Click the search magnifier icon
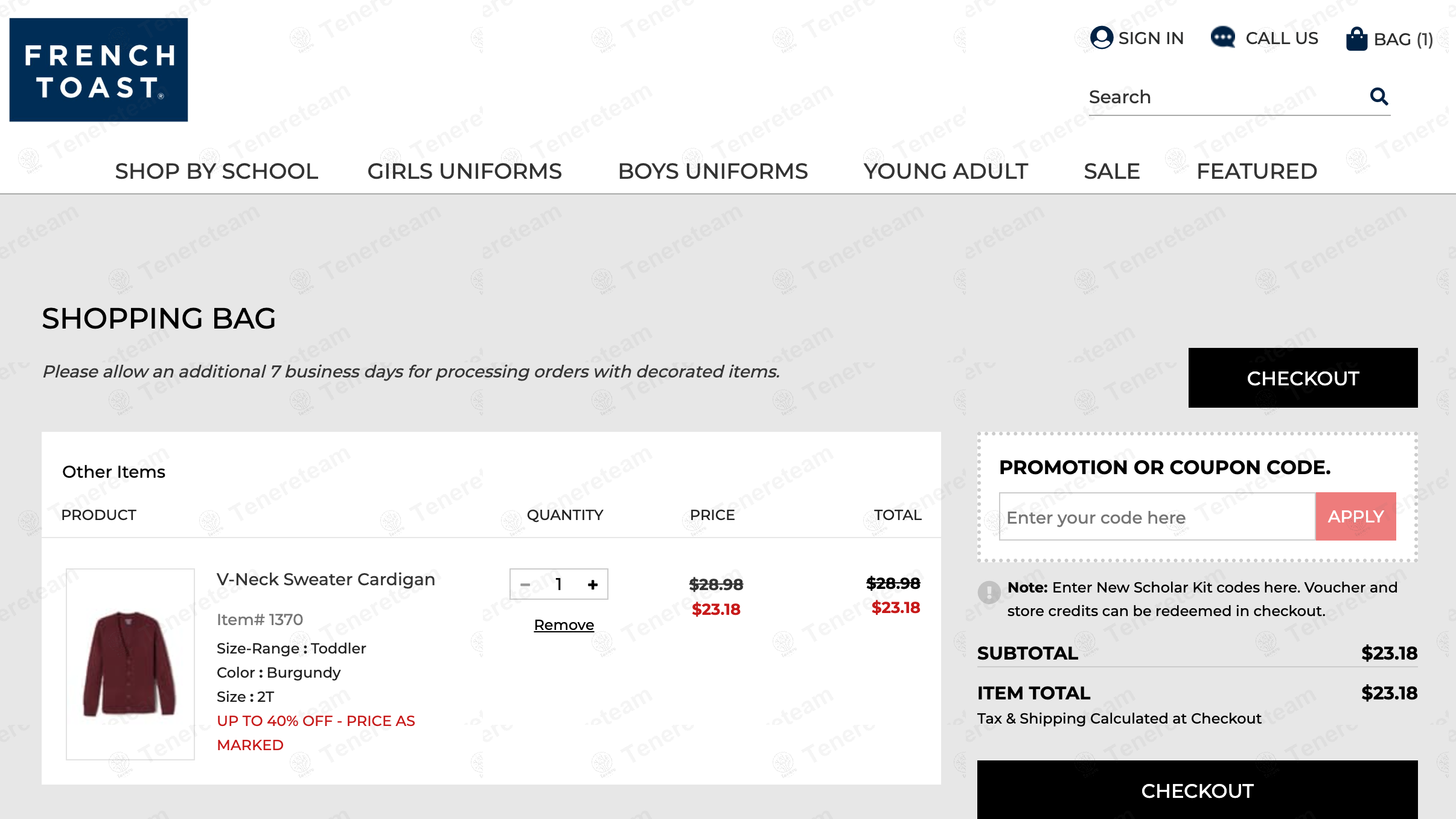 point(1379,96)
